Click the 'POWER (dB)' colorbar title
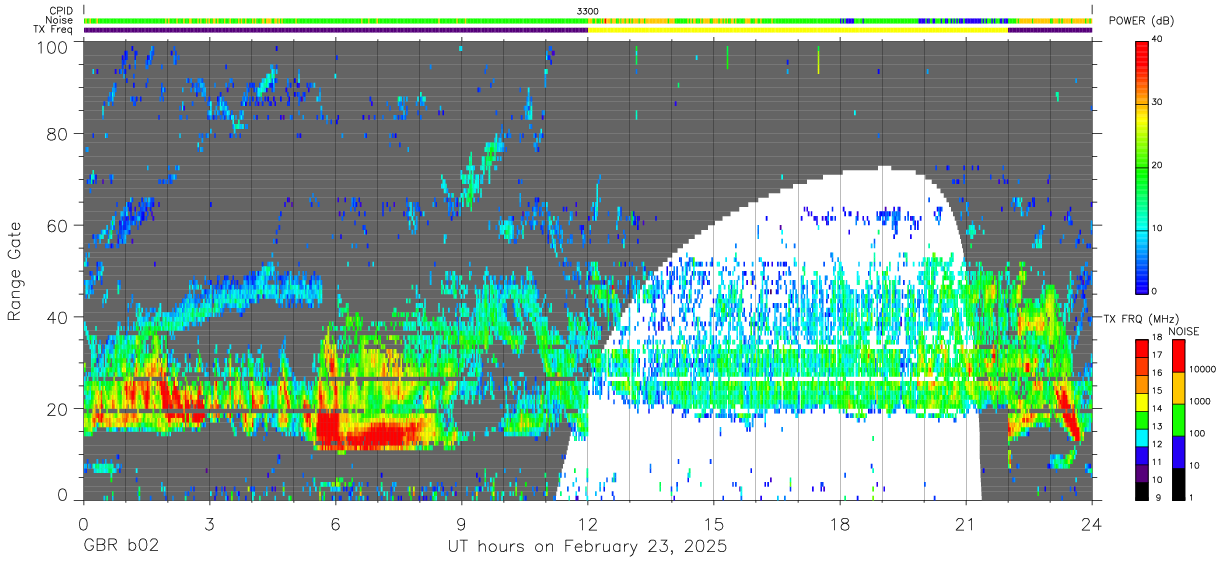This screenshot has height=567, width=1228. coord(1142,21)
